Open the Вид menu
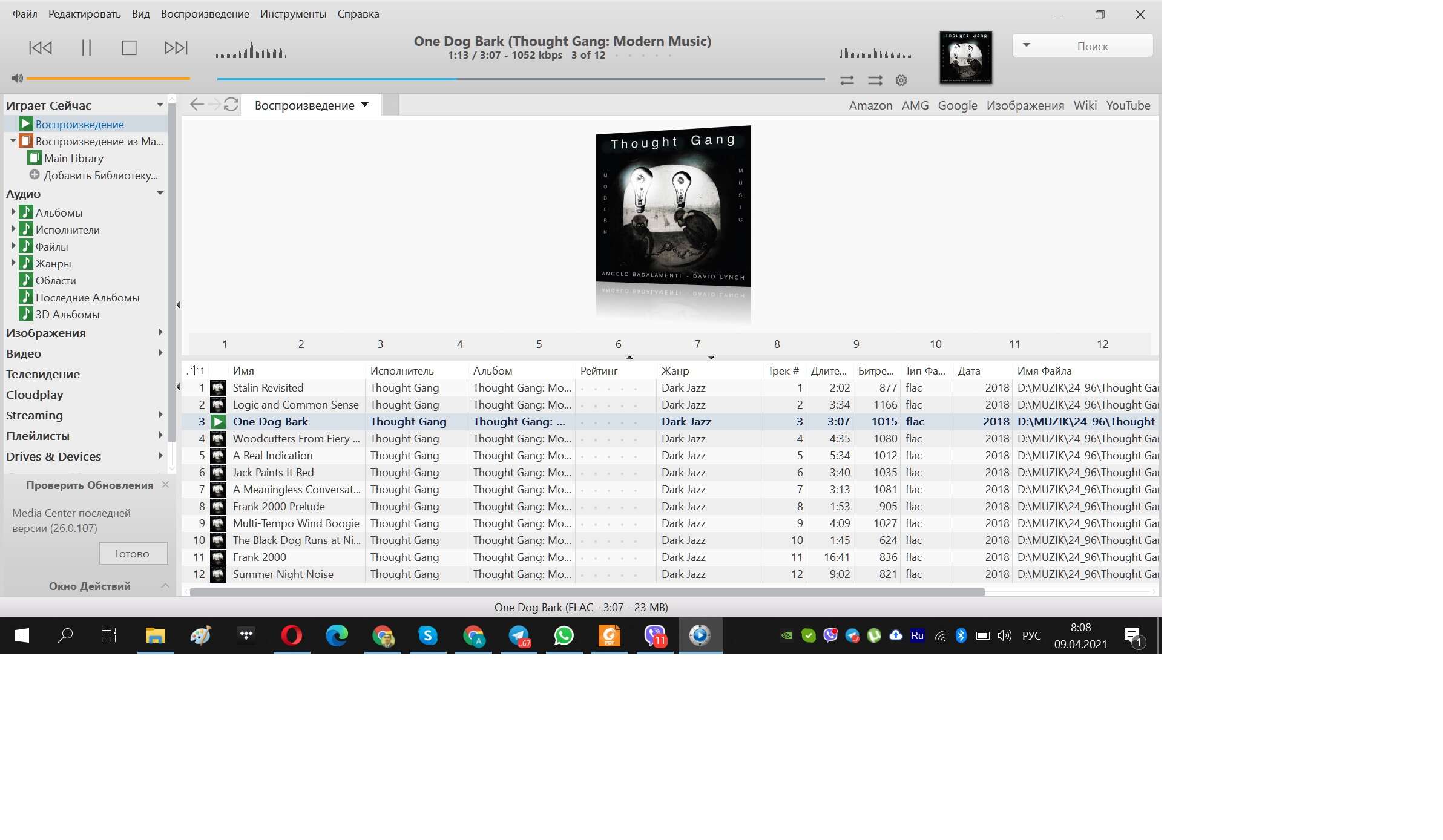 point(140,14)
